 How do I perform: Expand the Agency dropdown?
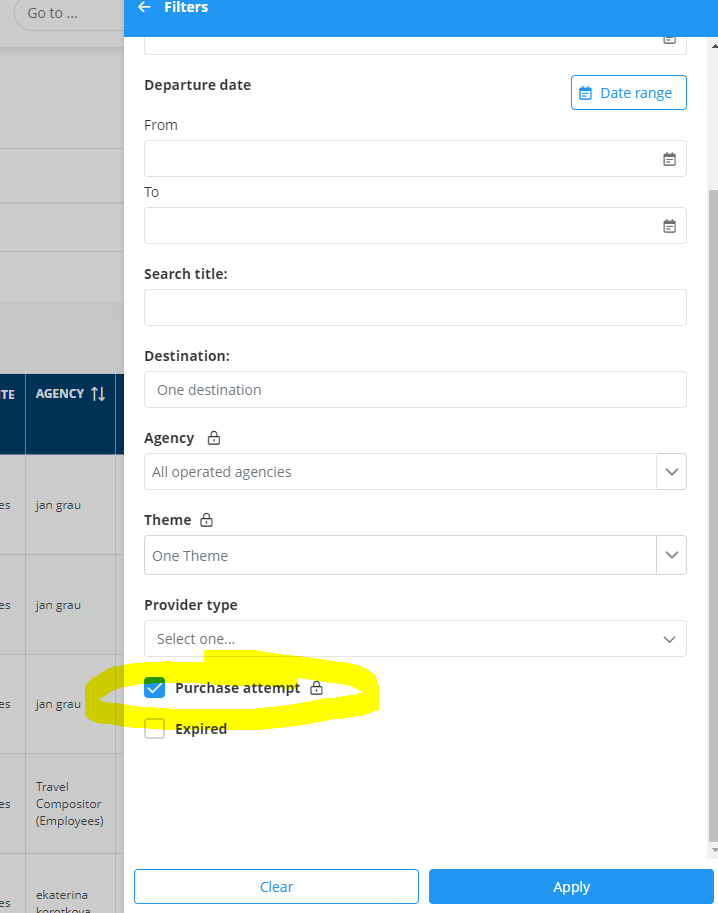coord(670,472)
